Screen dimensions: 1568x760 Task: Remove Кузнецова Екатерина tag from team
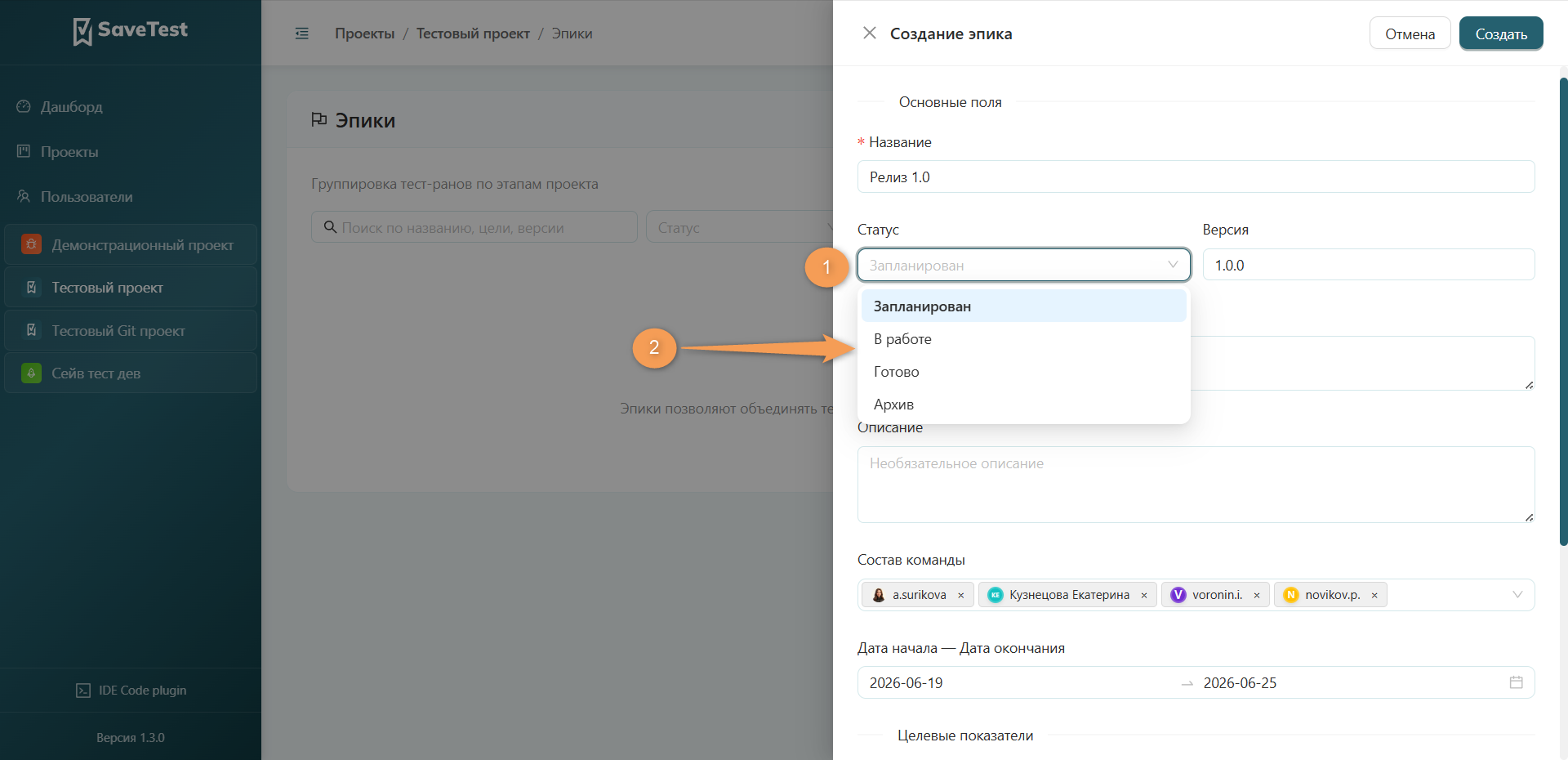tap(1144, 595)
